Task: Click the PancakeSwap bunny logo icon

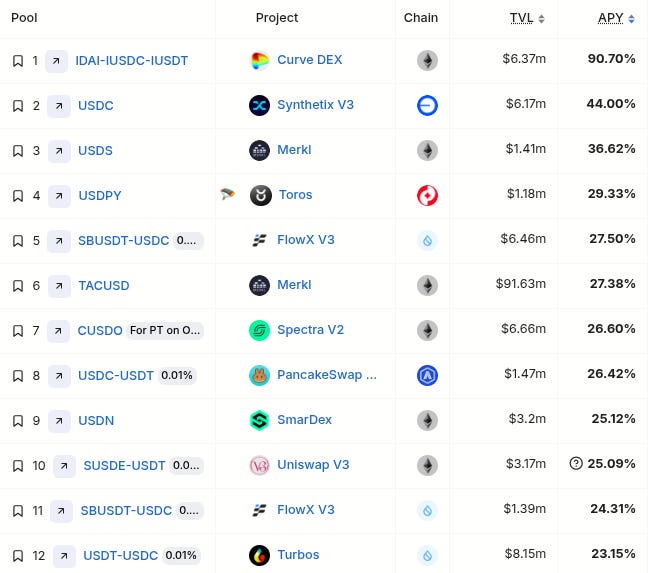Action: [260, 376]
